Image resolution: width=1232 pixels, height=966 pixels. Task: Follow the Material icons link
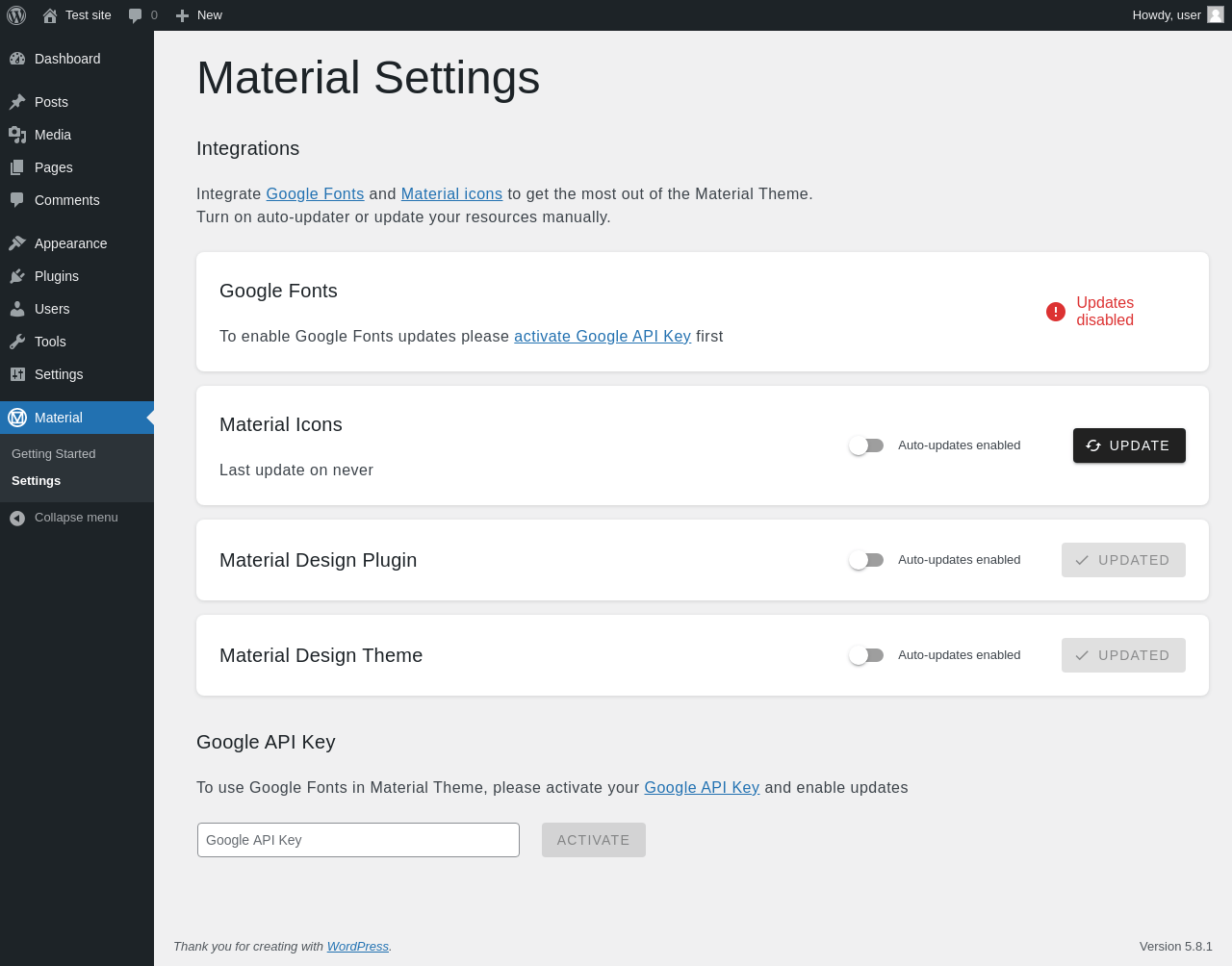pyautogui.click(x=451, y=193)
